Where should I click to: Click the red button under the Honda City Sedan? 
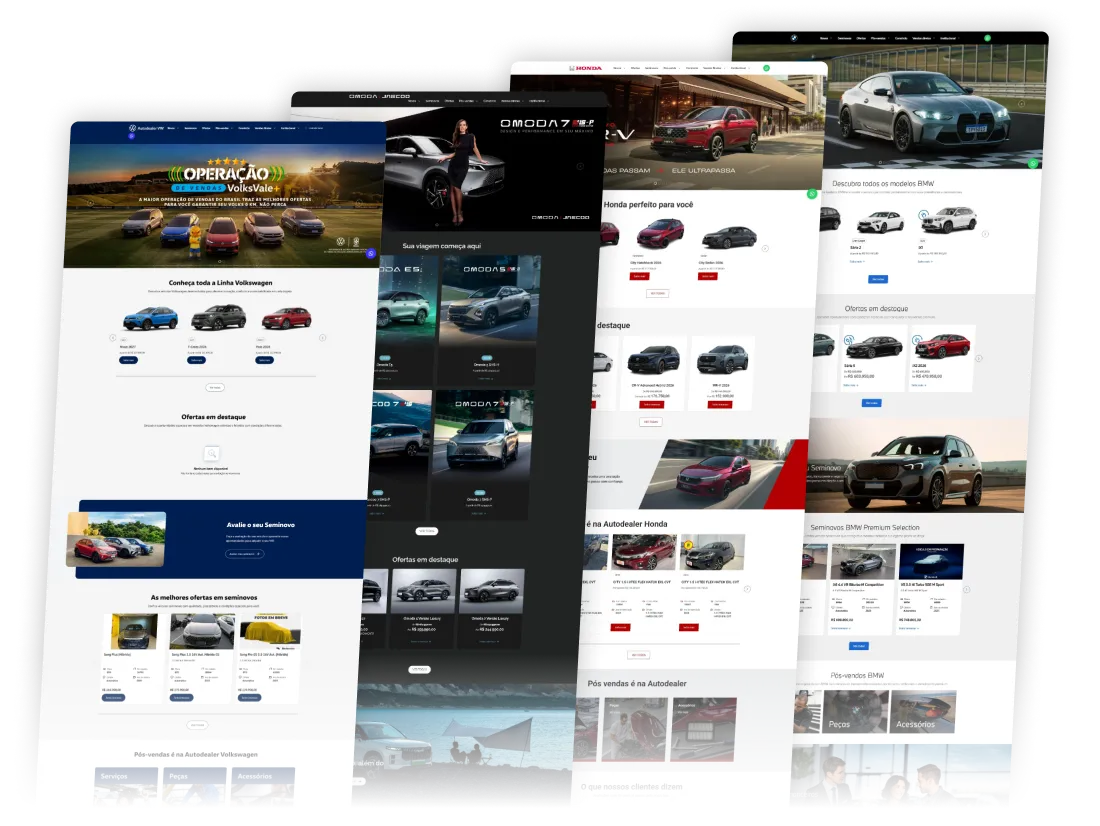point(707,277)
